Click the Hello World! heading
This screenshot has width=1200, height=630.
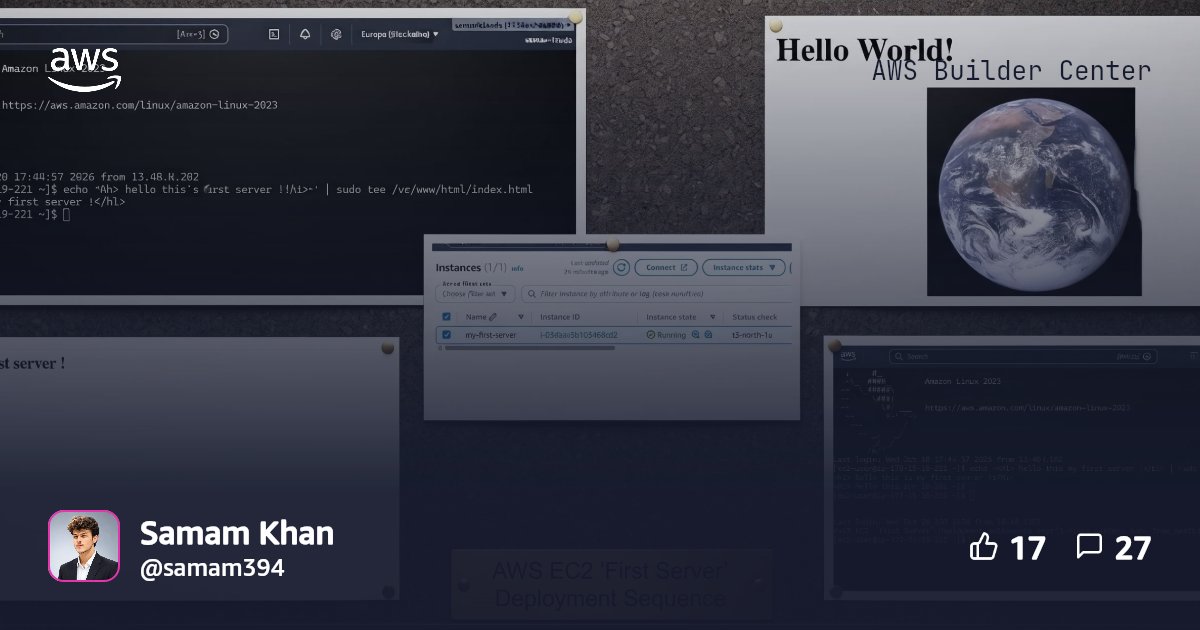865,50
